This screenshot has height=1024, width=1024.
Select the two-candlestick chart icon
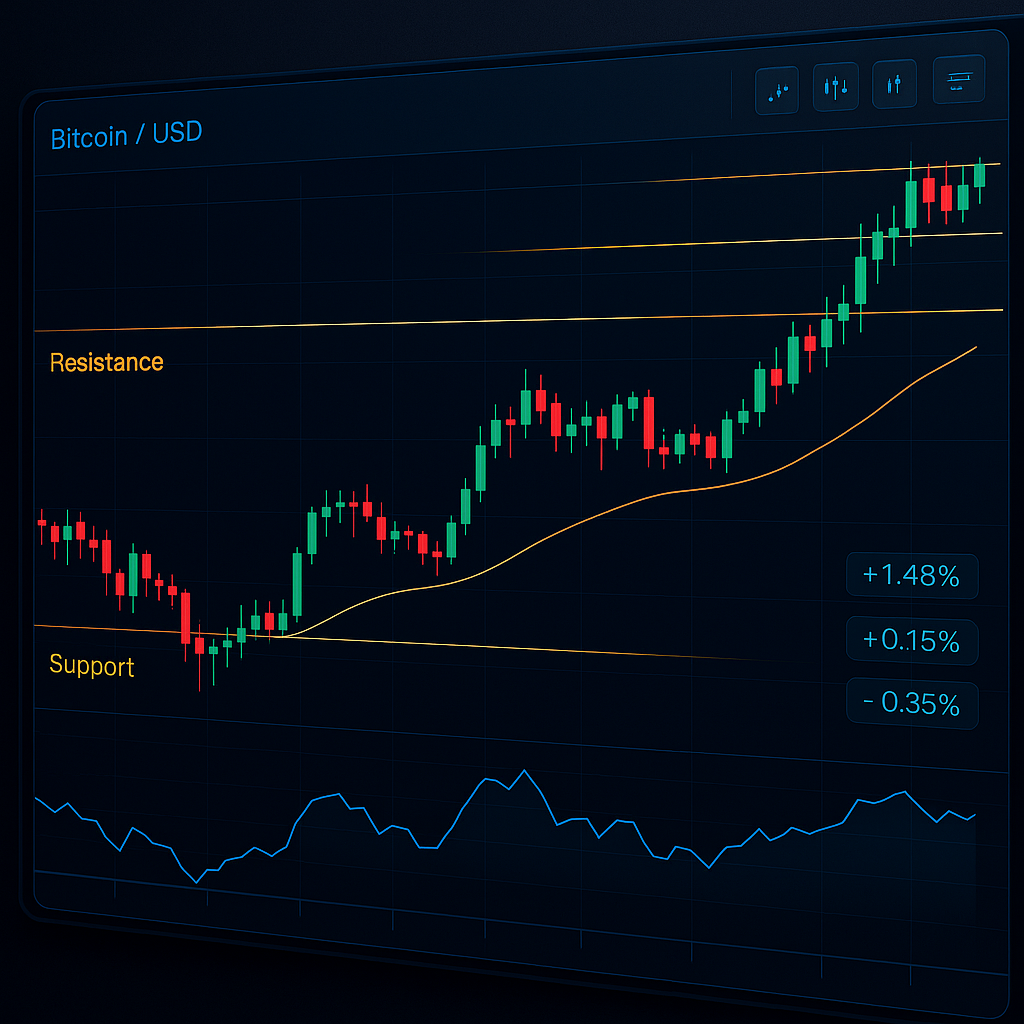coord(895,84)
